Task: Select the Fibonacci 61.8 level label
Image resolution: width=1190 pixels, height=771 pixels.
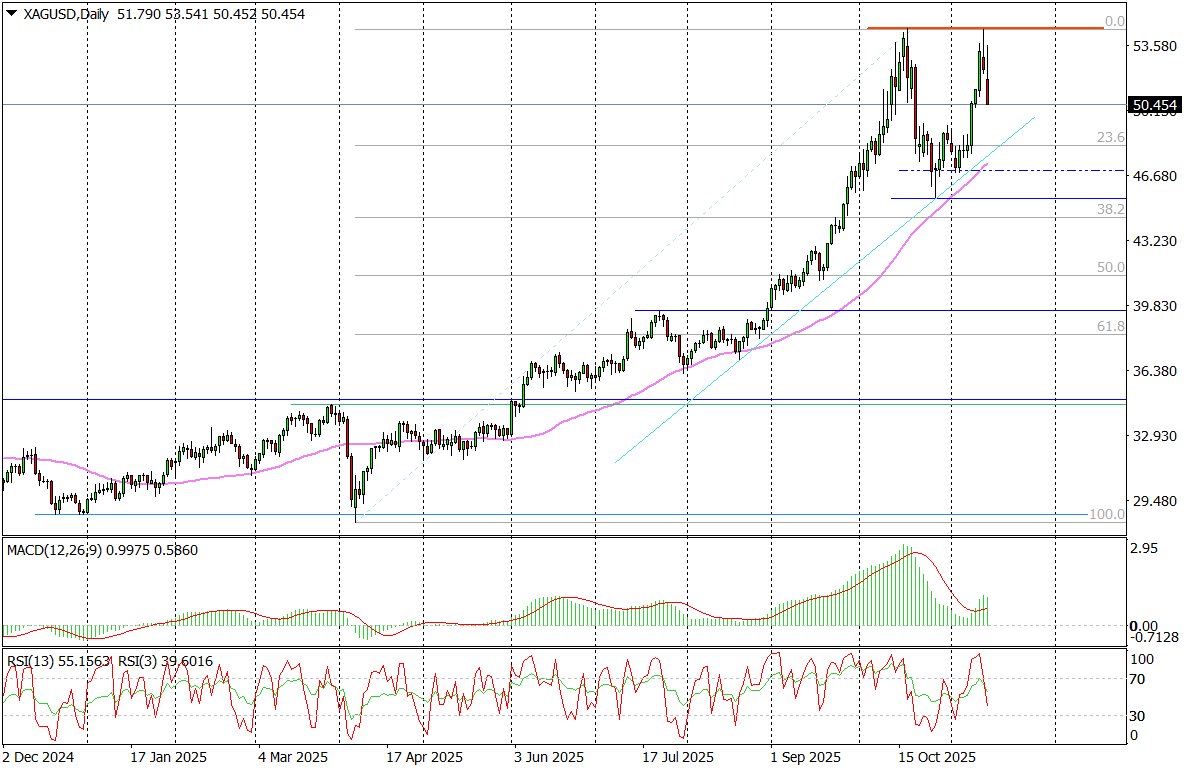Action: [x=1111, y=326]
